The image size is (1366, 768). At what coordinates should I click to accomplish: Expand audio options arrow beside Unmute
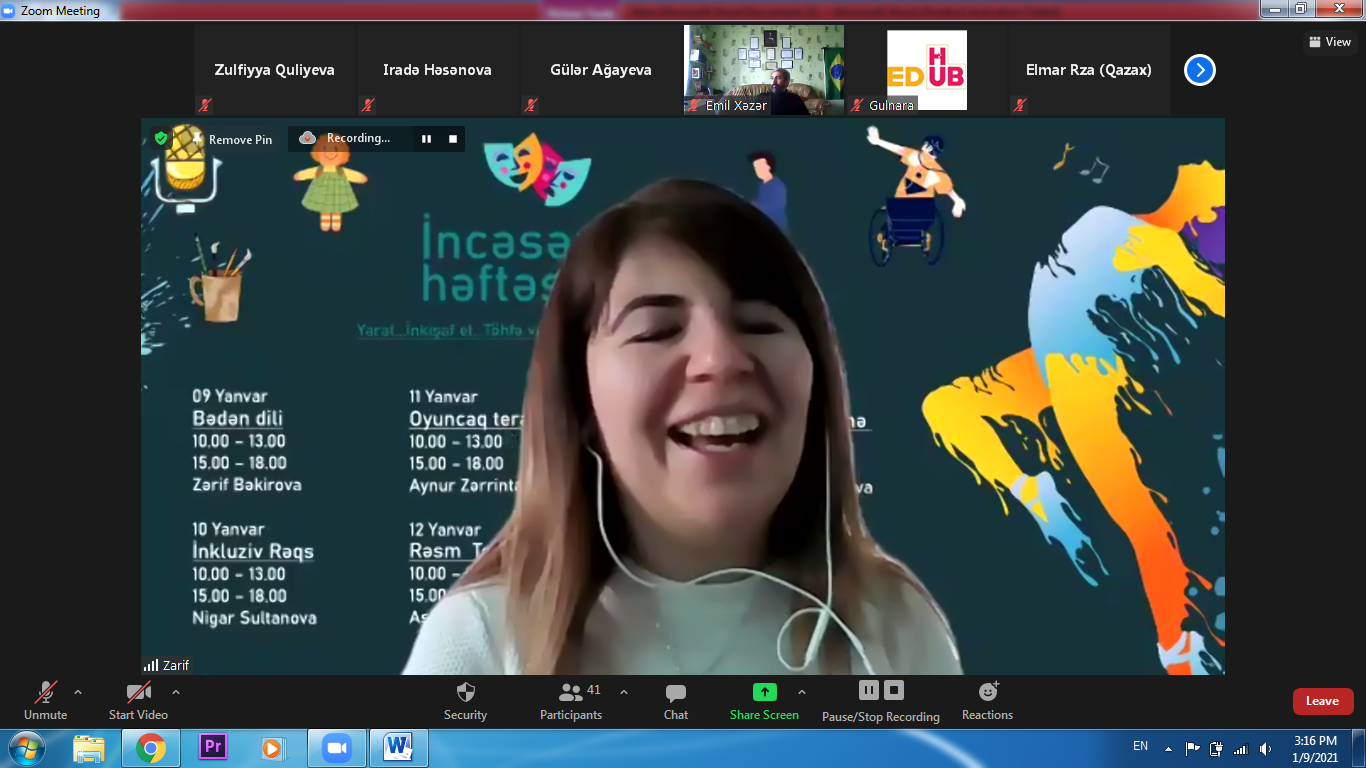[x=78, y=692]
